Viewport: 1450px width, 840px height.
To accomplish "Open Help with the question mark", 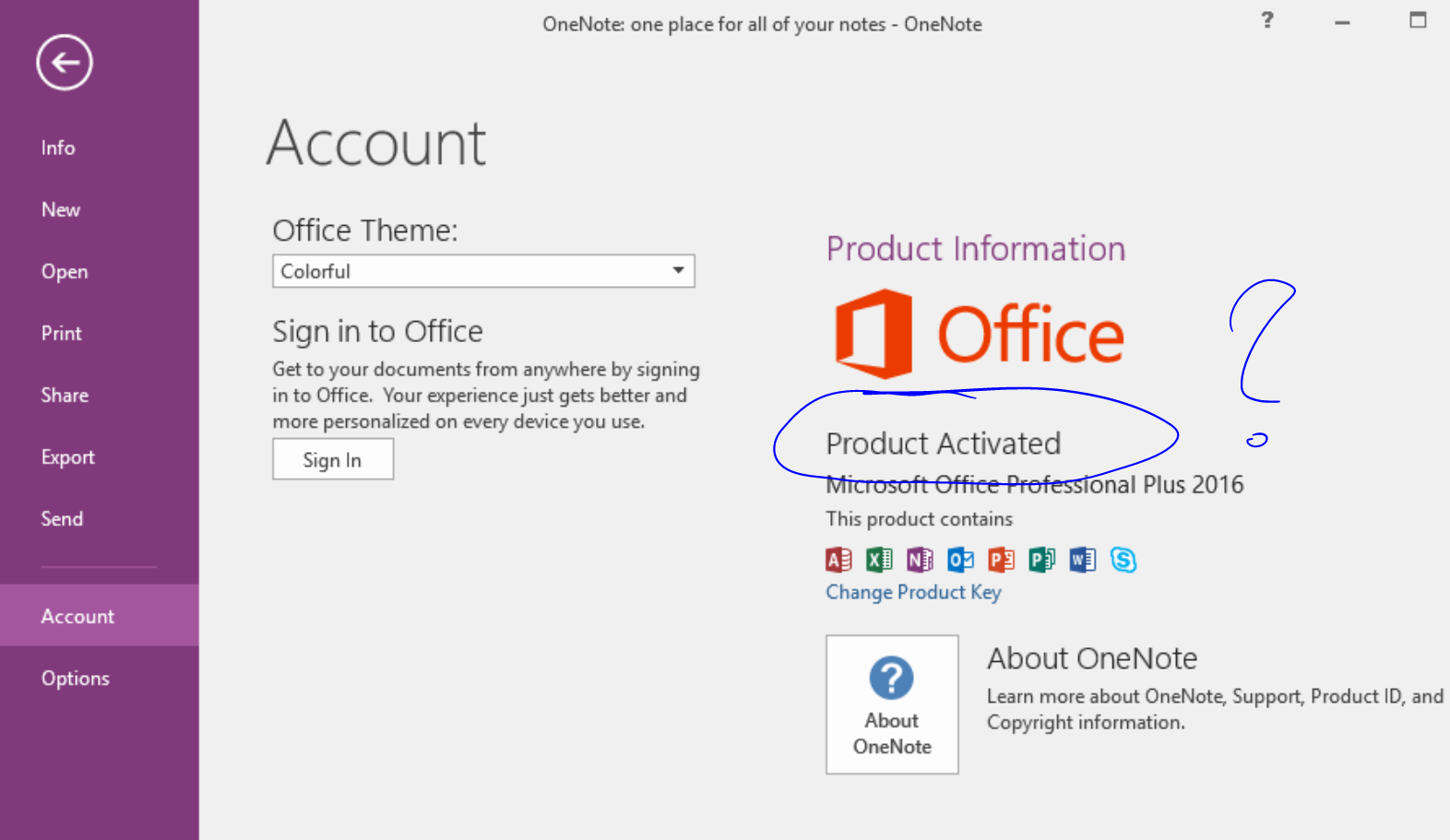I will click(x=1267, y=19).
